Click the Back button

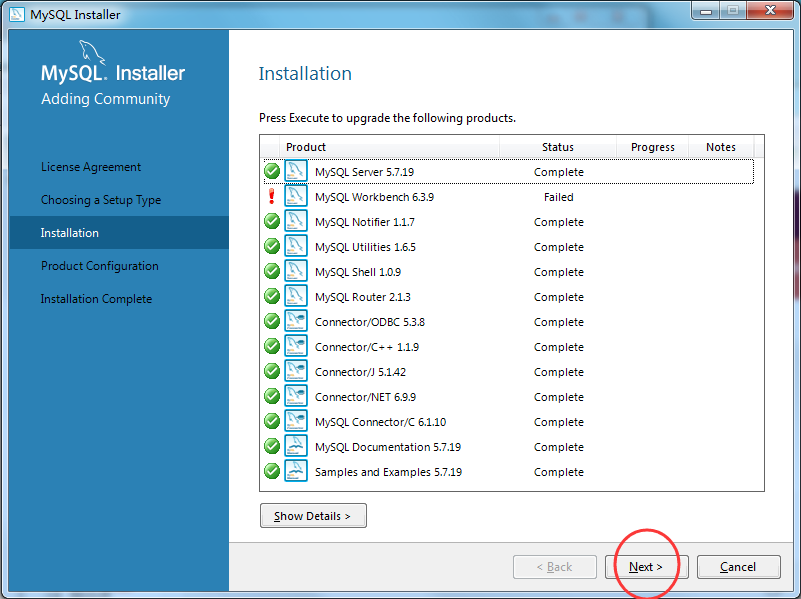[555, 567]
